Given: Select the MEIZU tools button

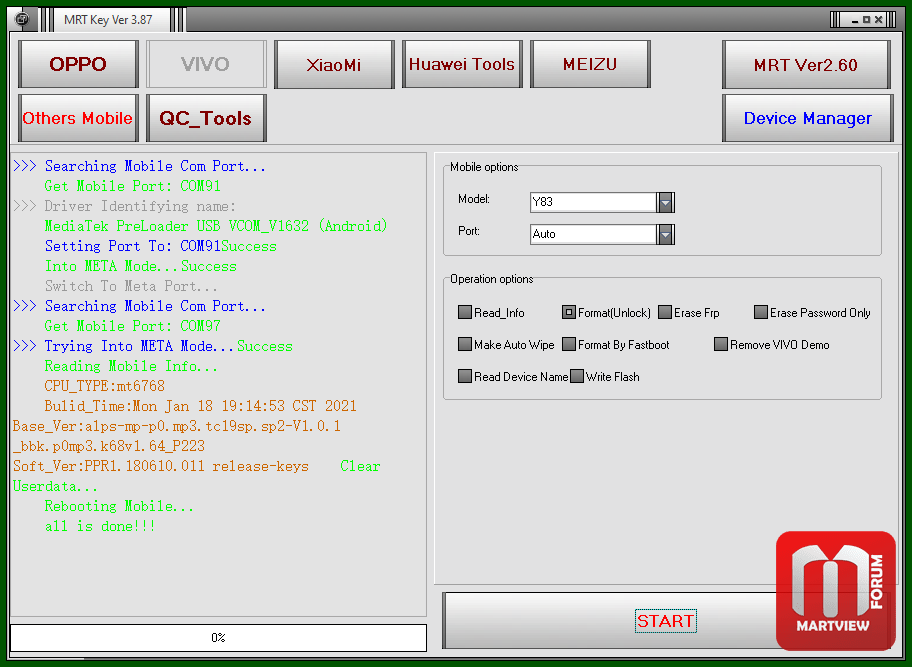Looking at the screenshot, I should pos(590,64).
